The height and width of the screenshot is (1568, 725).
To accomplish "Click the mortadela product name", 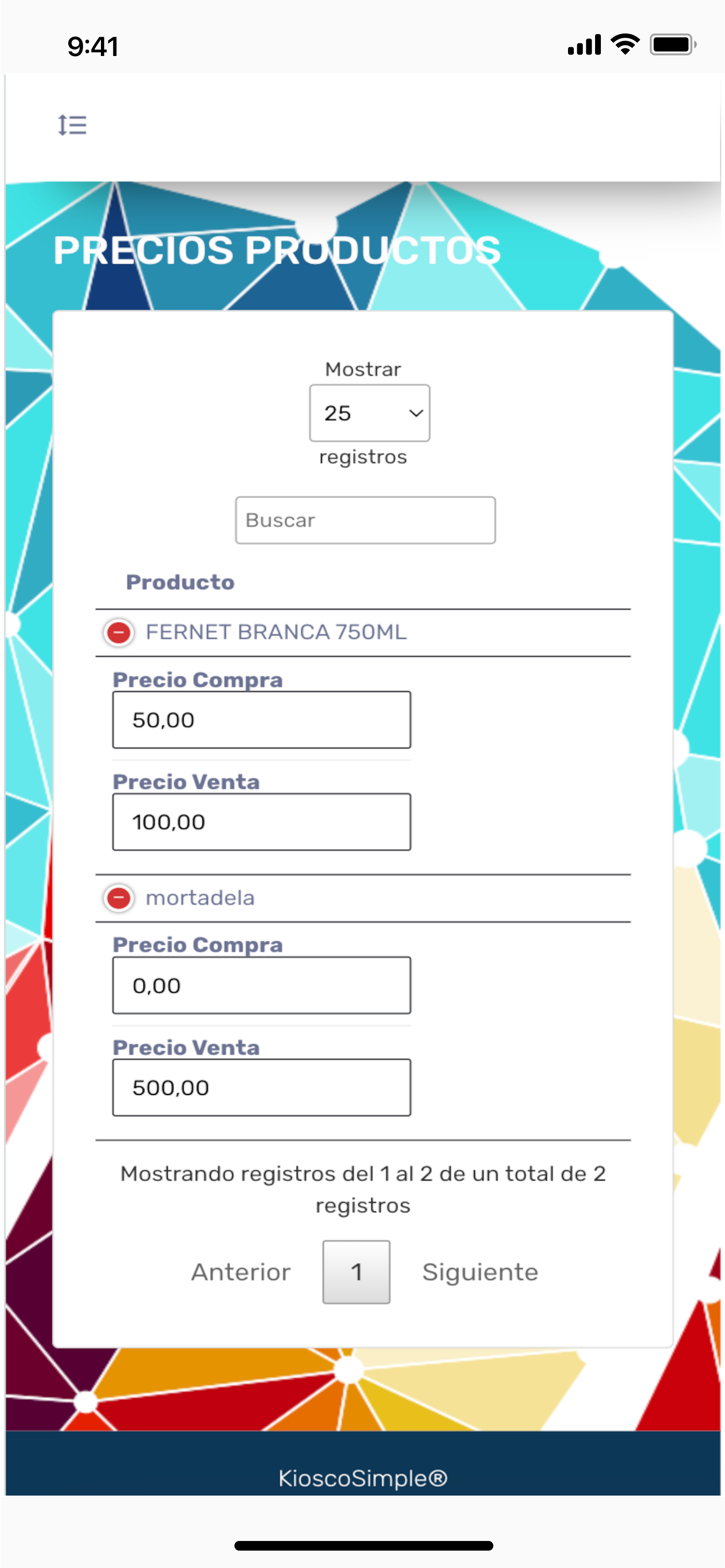I will (200, 898).
